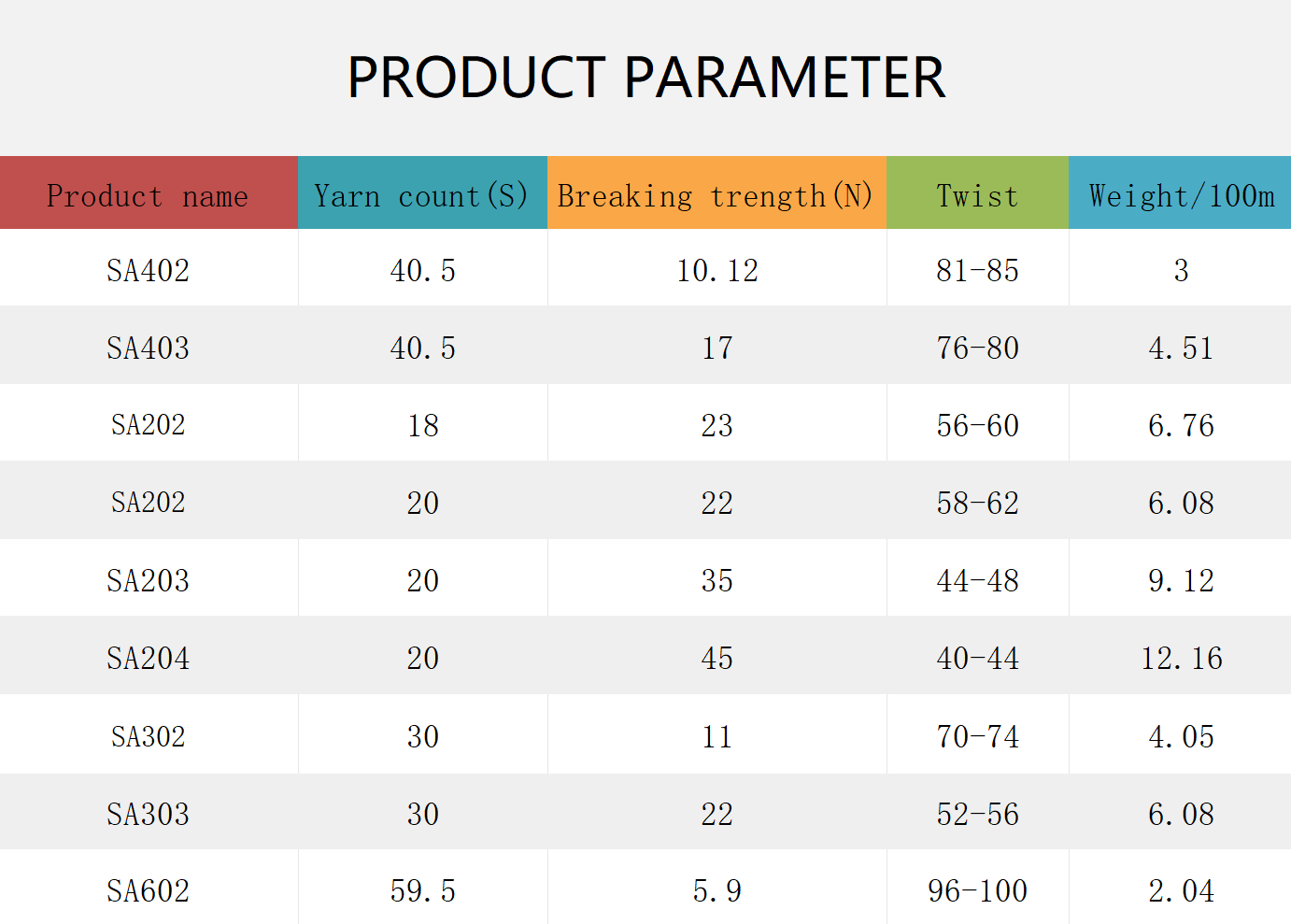Select the 96-100 twist value
This screenshot has height=924, width=1291.
point(977,891)
